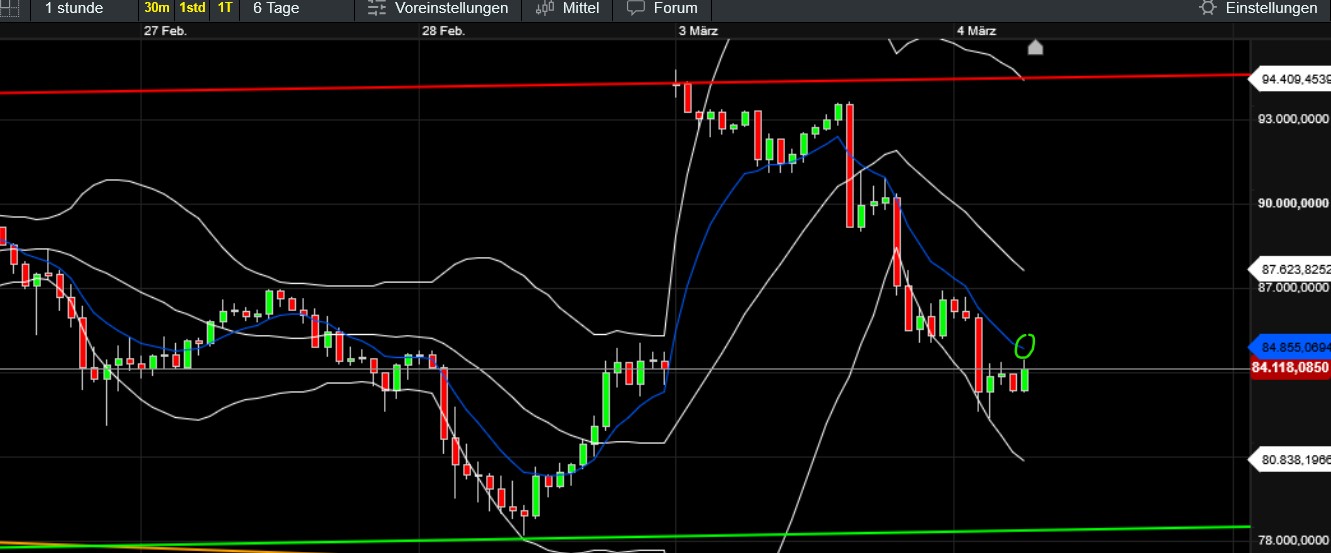Switch to the 30m timeframe
Screen dimensions: 1331x553
click(x=156, y=8)
